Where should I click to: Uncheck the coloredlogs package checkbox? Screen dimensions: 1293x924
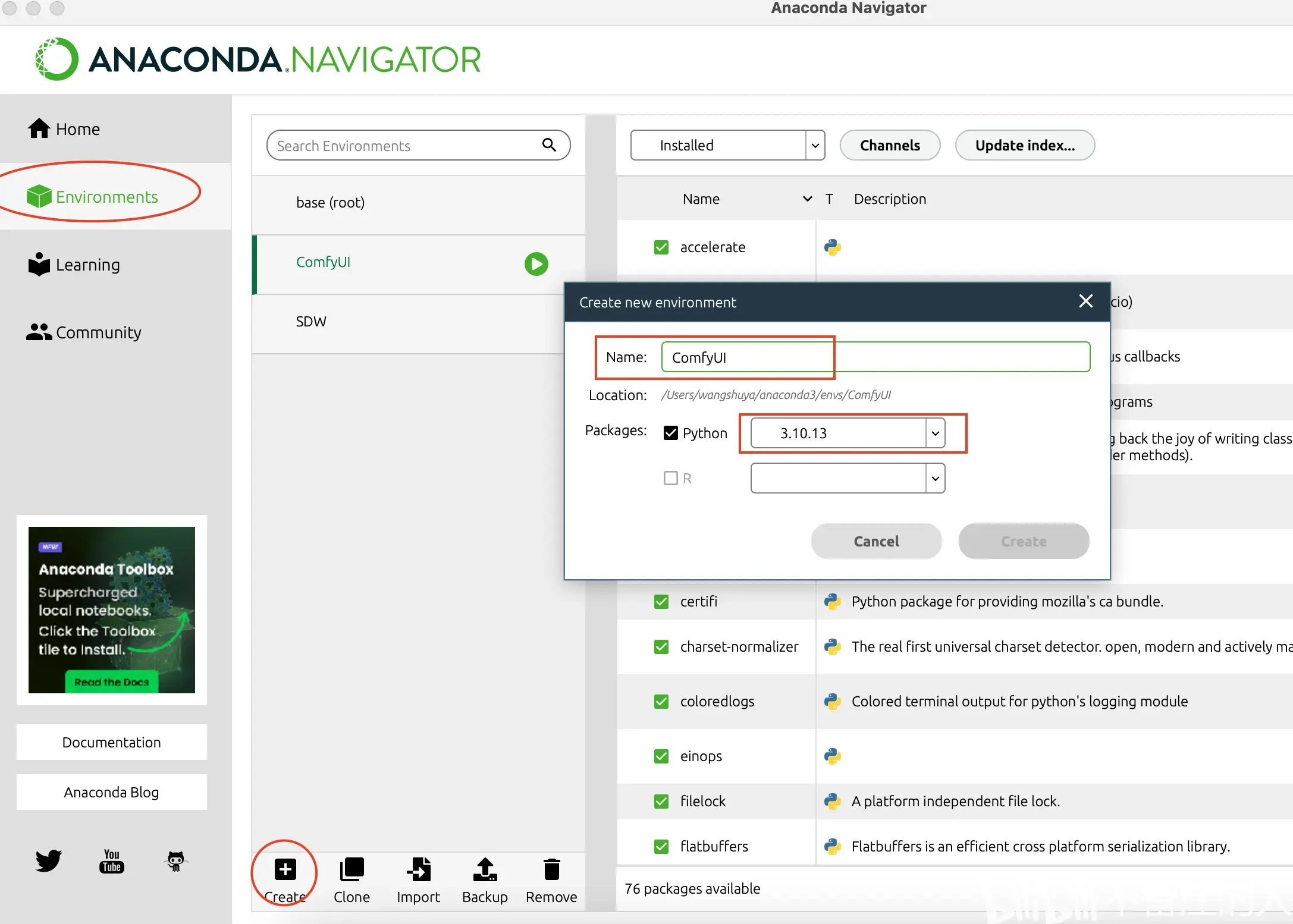pyautogui.click(x=661, y=702)
